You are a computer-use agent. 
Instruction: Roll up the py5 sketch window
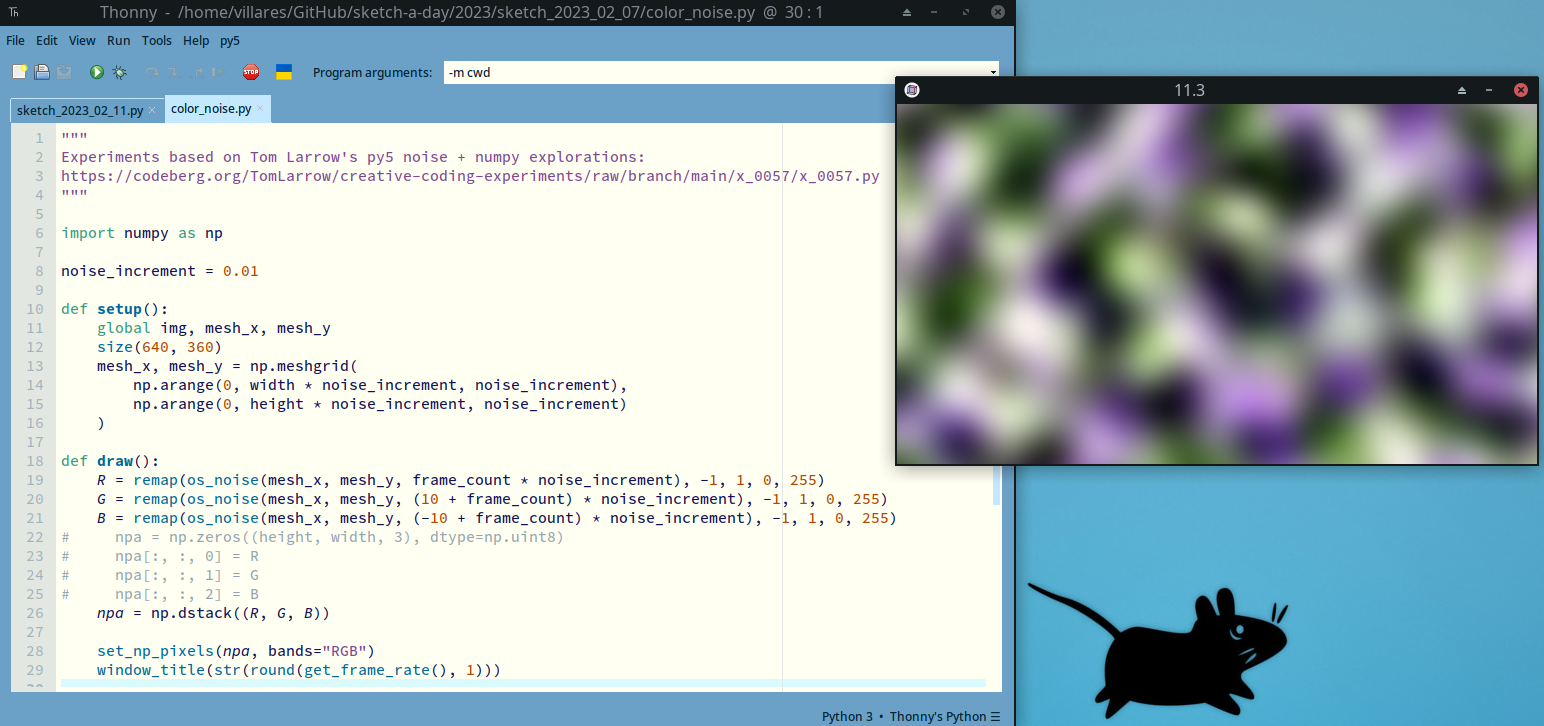[x=1462, y=90]
